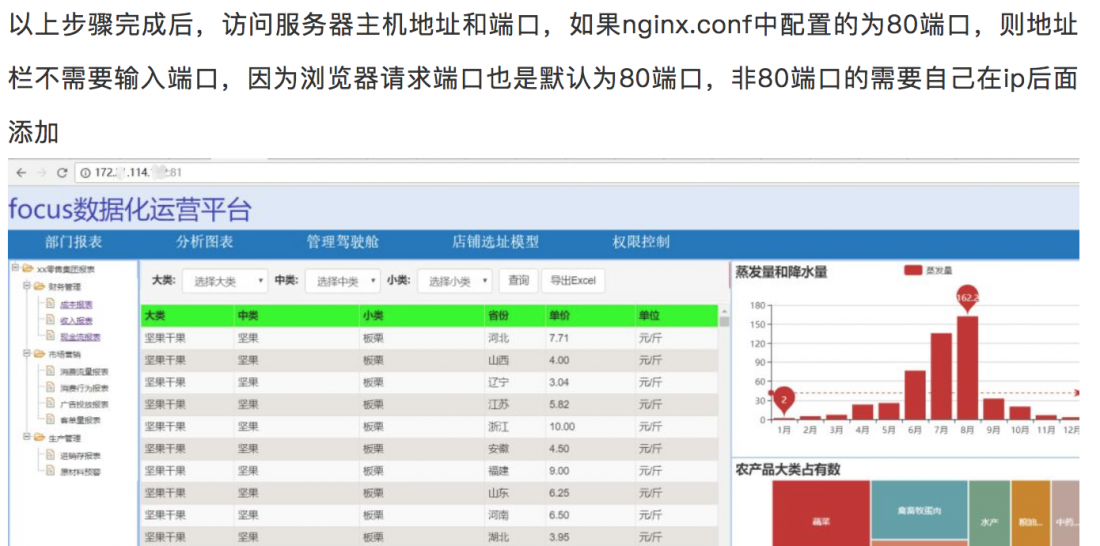Click the 财务管理 folder icon
1100x546 pixels.
[39, 286]
